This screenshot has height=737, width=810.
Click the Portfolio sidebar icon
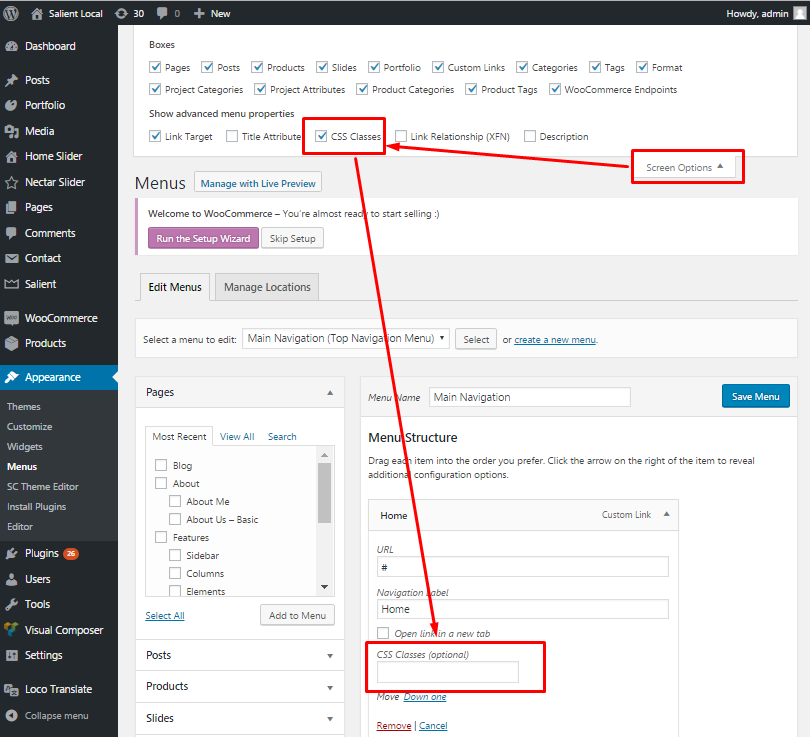(11, 105)
